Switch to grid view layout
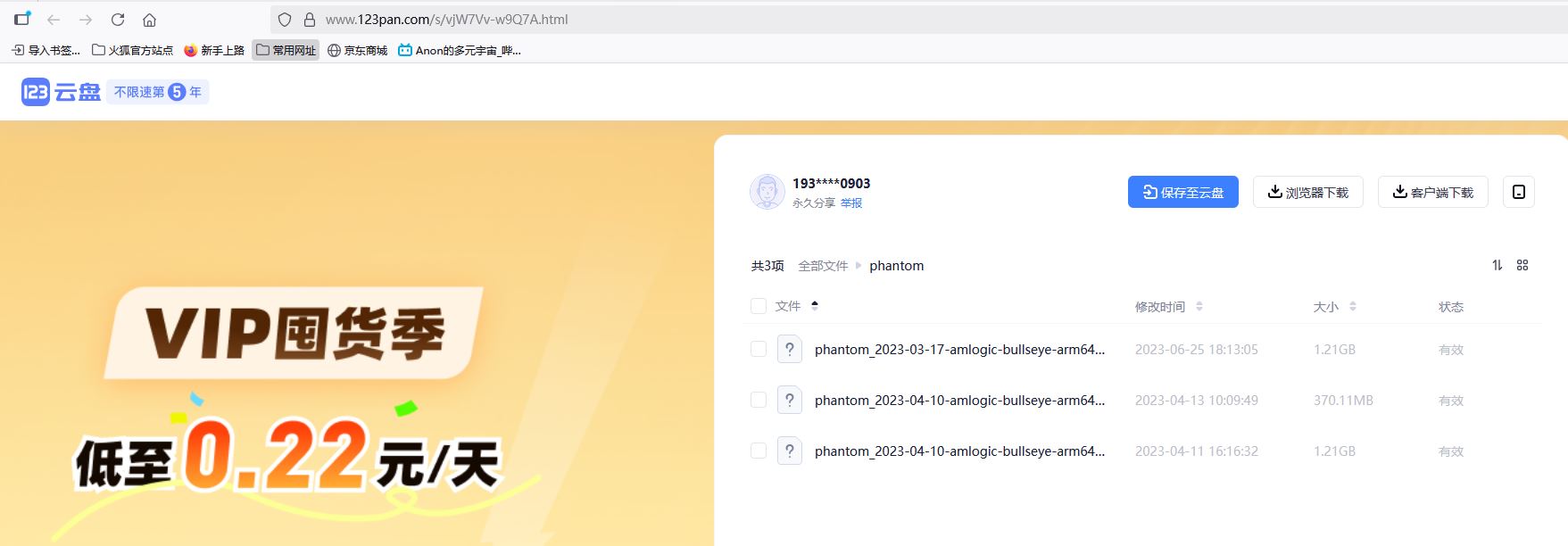Viewport: 1568px width, 546px height. (x=1522, y=265)
